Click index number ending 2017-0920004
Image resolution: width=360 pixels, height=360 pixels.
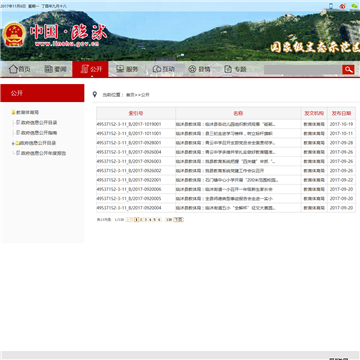pos(129,208)
